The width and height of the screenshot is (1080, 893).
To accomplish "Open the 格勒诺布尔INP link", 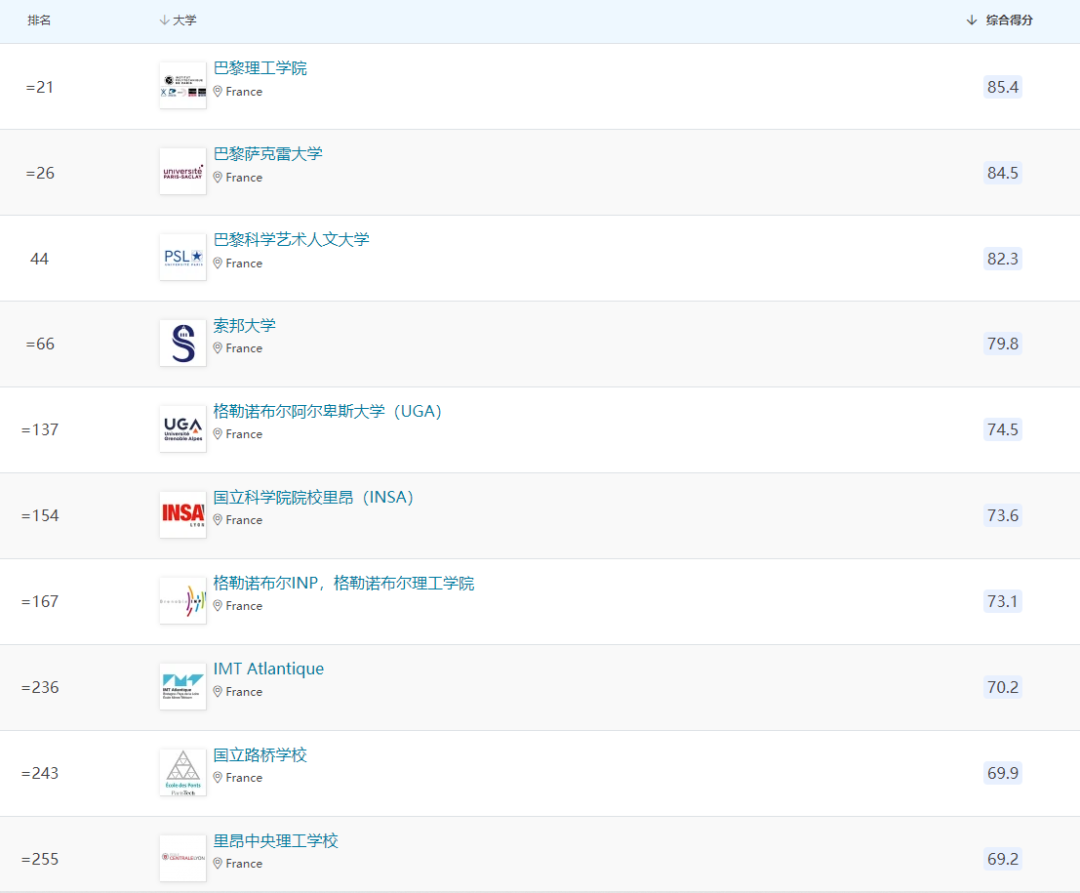I will (344, 583).
